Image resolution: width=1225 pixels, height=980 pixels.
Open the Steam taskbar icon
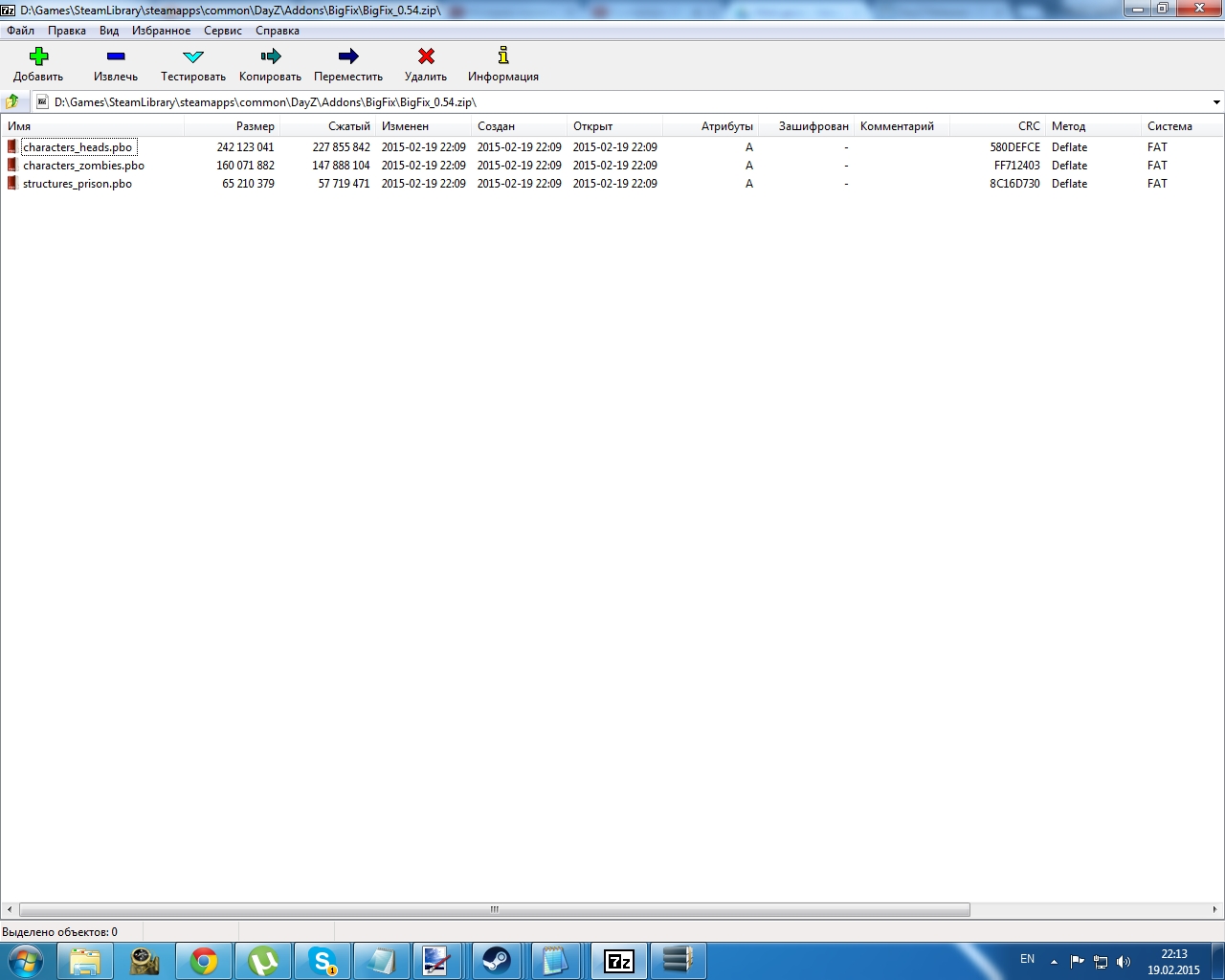tap(496, 960)
